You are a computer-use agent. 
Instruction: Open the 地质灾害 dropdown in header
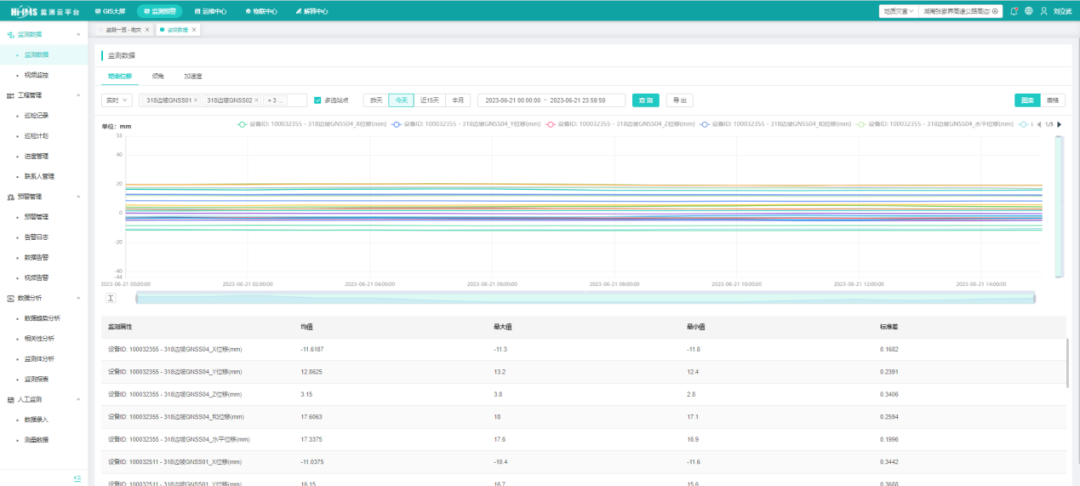tap(897, 11)
